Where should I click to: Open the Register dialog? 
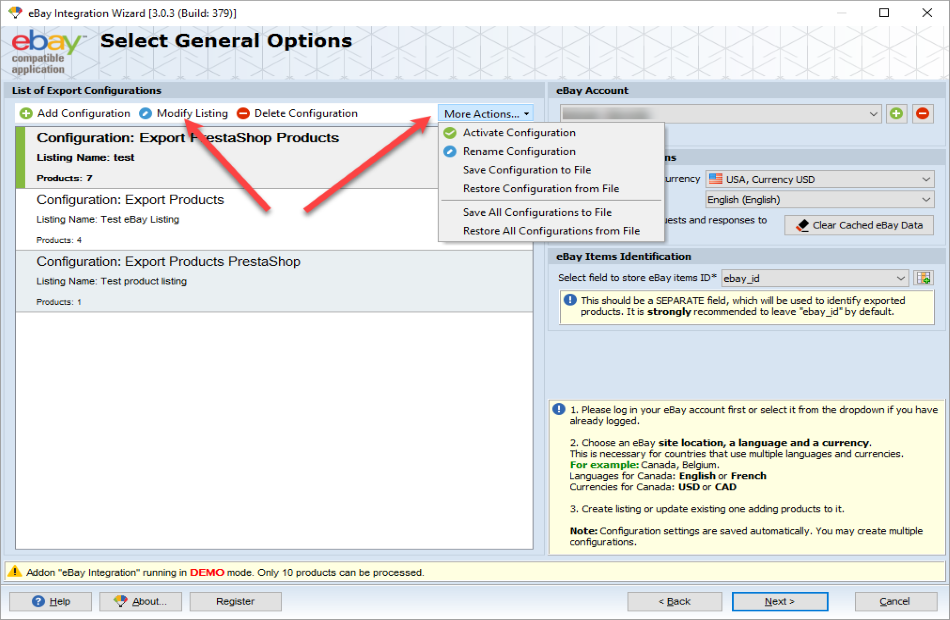click(235, 601)
